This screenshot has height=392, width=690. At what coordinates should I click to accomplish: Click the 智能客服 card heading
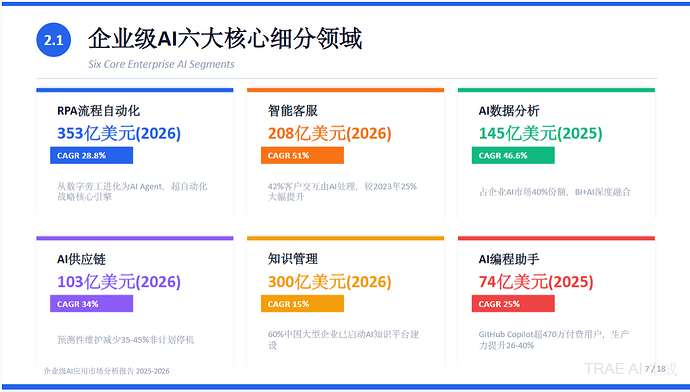point(293,111)
